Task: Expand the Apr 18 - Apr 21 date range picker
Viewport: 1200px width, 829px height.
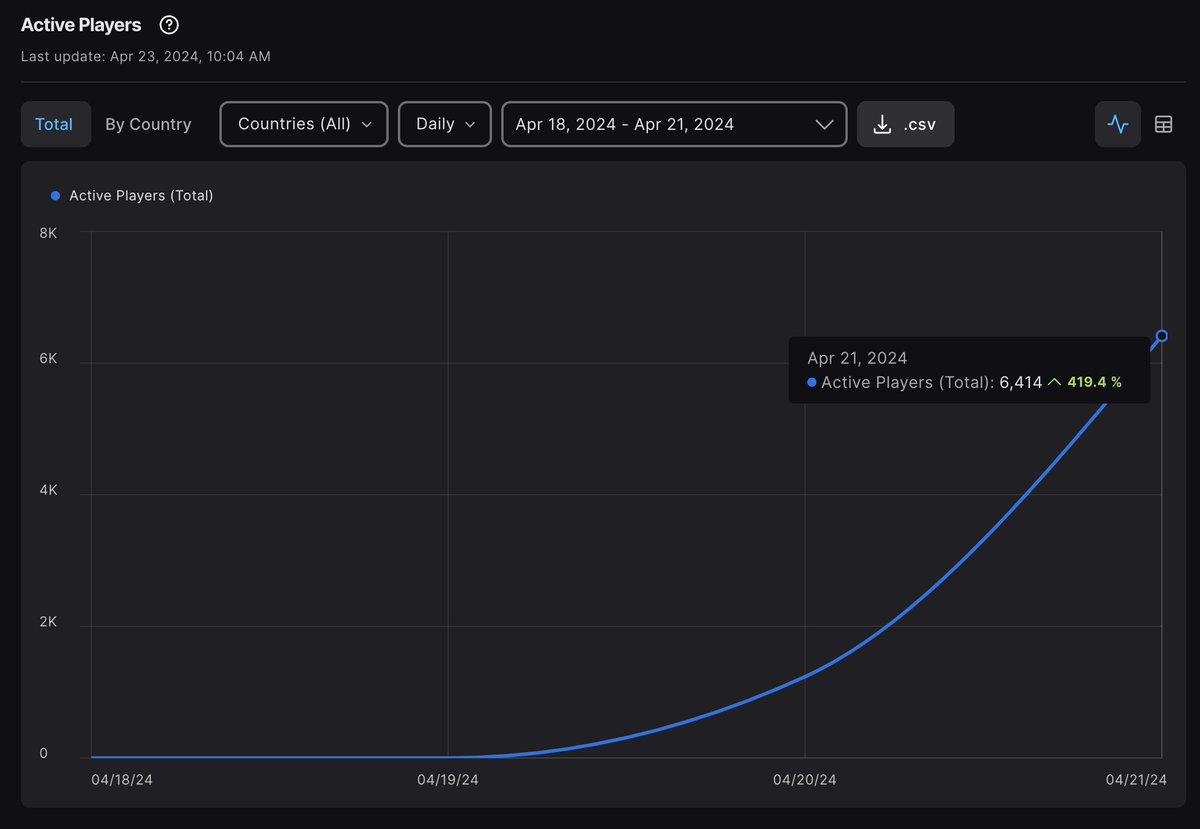Action: coord(674,124)
